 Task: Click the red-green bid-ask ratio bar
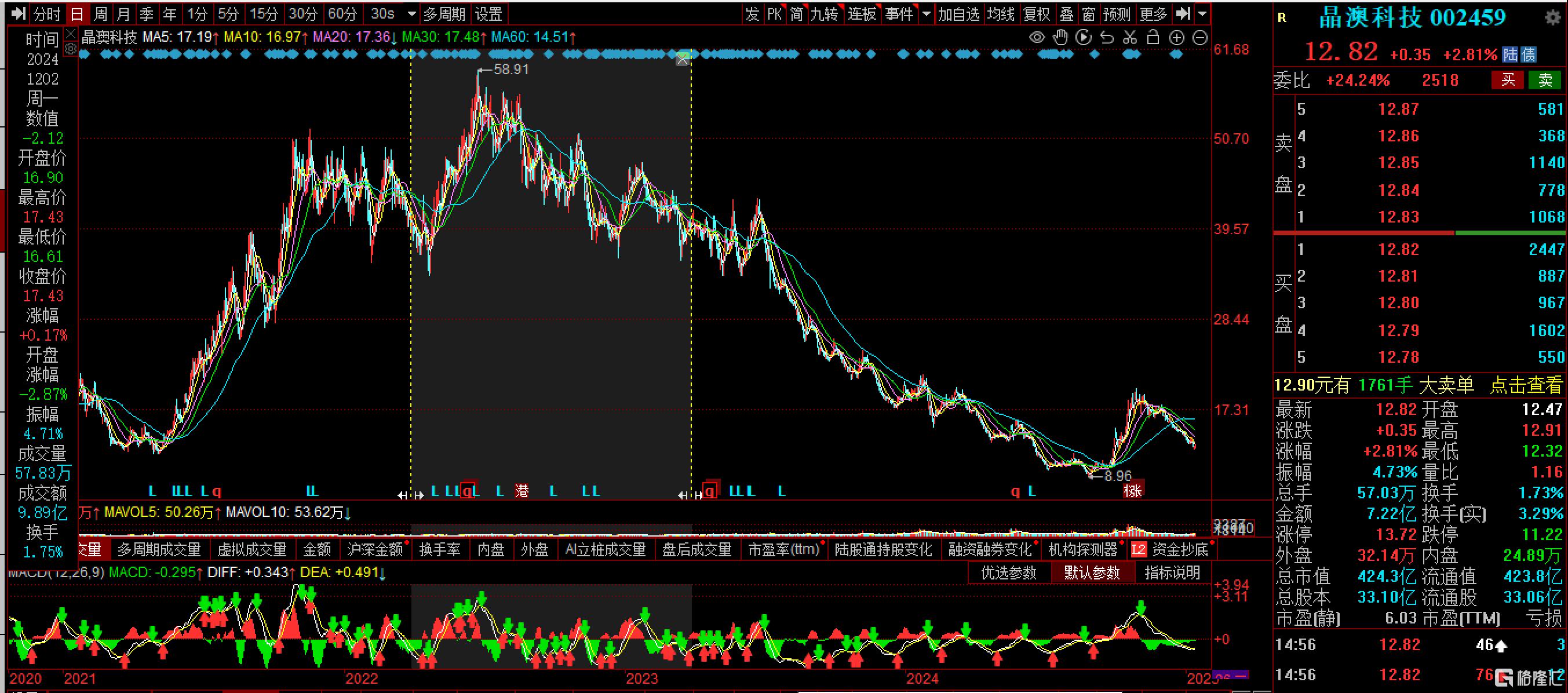(x=1419, y=232)
